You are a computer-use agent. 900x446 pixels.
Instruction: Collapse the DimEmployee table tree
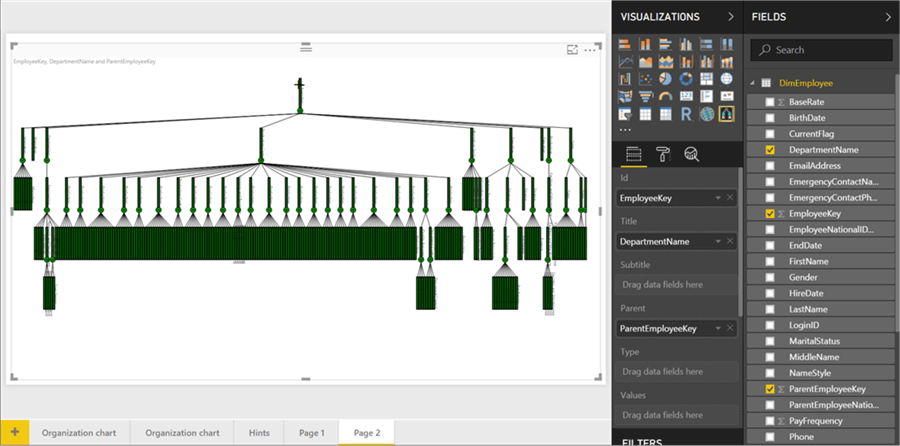click(752, 83)
